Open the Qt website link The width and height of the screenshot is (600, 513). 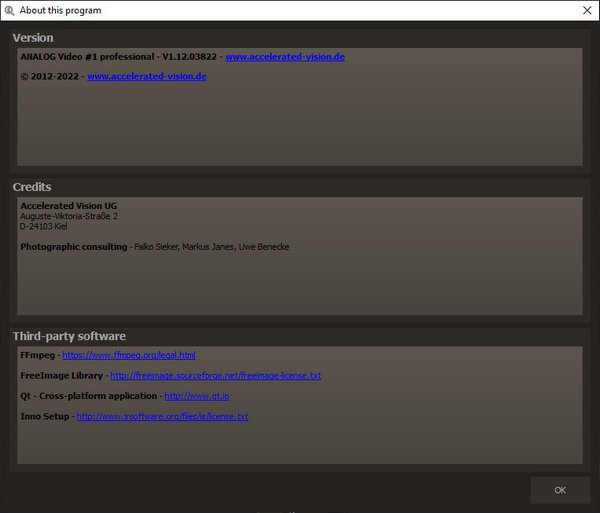coord(197,396)
